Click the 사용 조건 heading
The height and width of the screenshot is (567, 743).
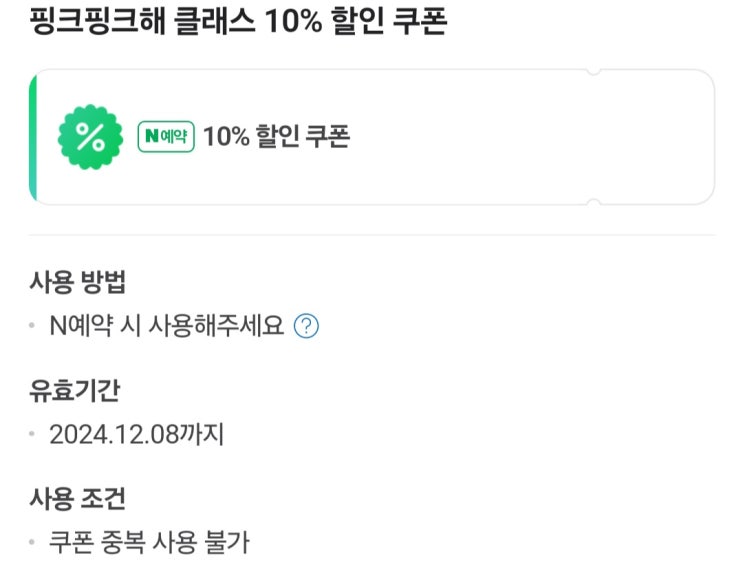coord(78,498)
